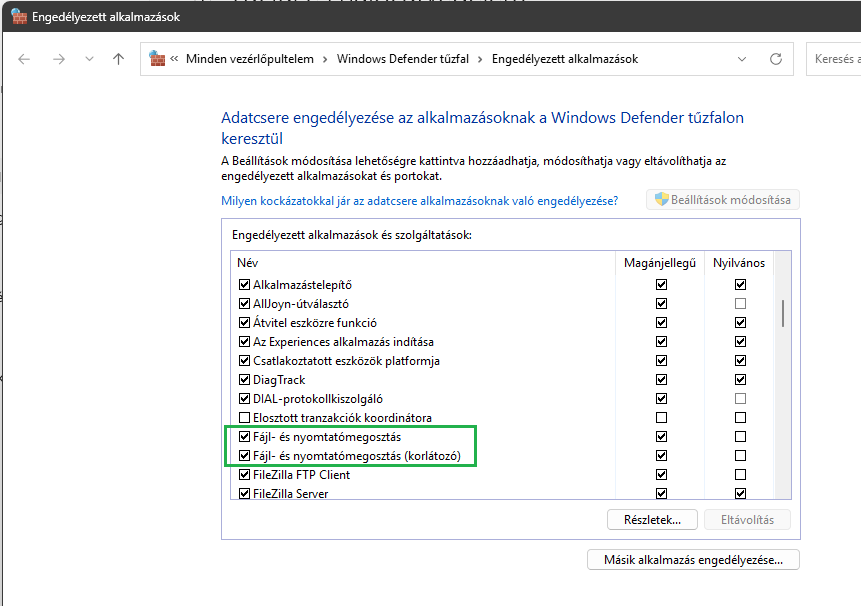Image resolution: width=861 pixels, height=606 pixels.
Task: Click Részletek... button
Action: click(x=652, y=520)
